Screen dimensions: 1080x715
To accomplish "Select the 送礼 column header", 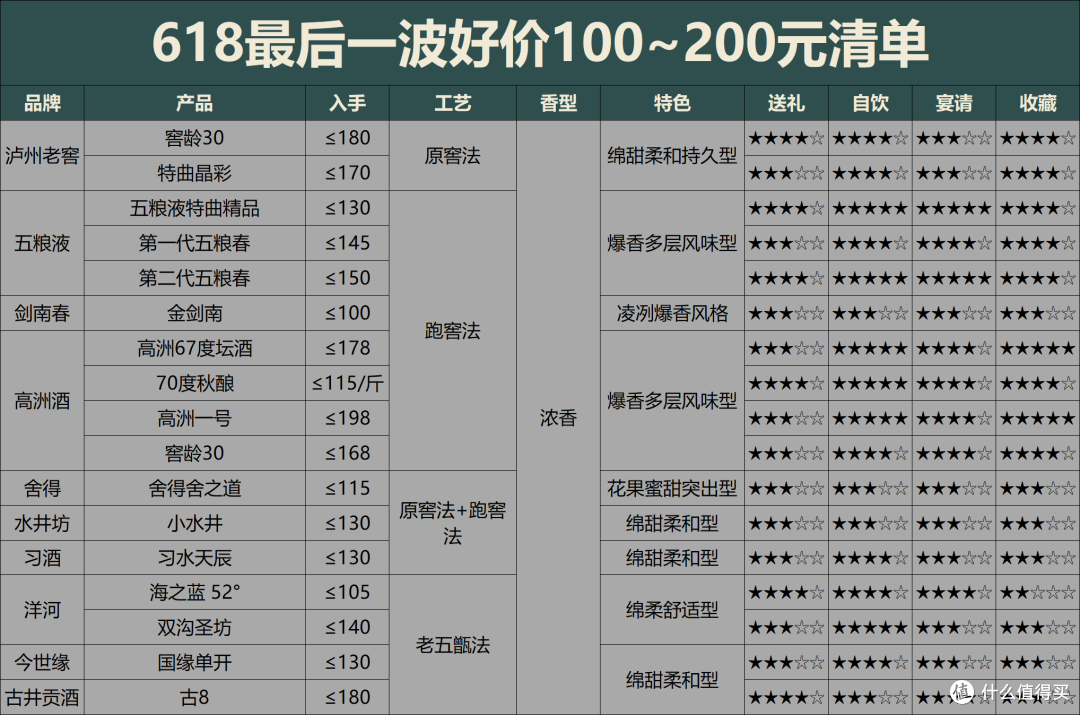I will pos(786,103).
